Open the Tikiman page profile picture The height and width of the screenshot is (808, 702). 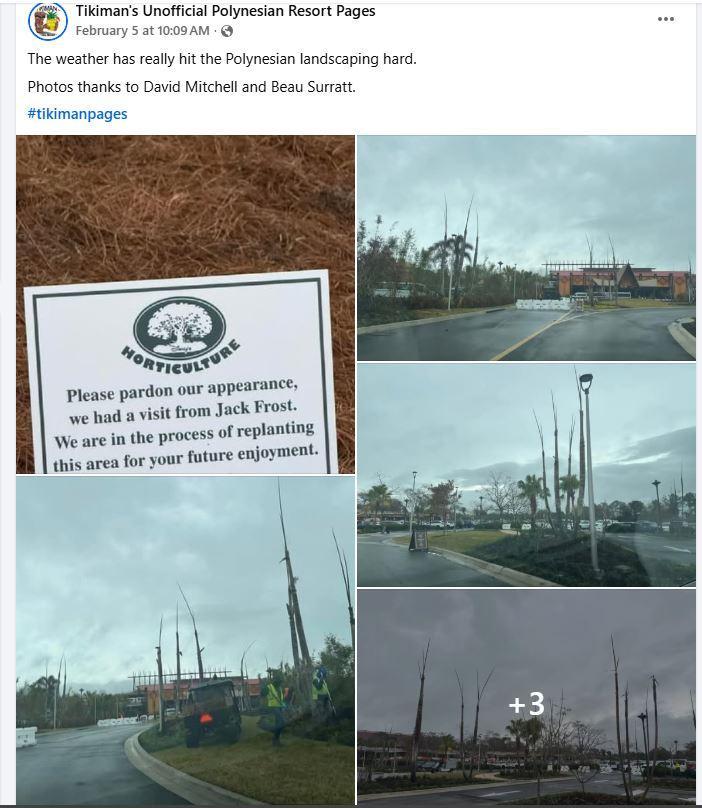48,21
